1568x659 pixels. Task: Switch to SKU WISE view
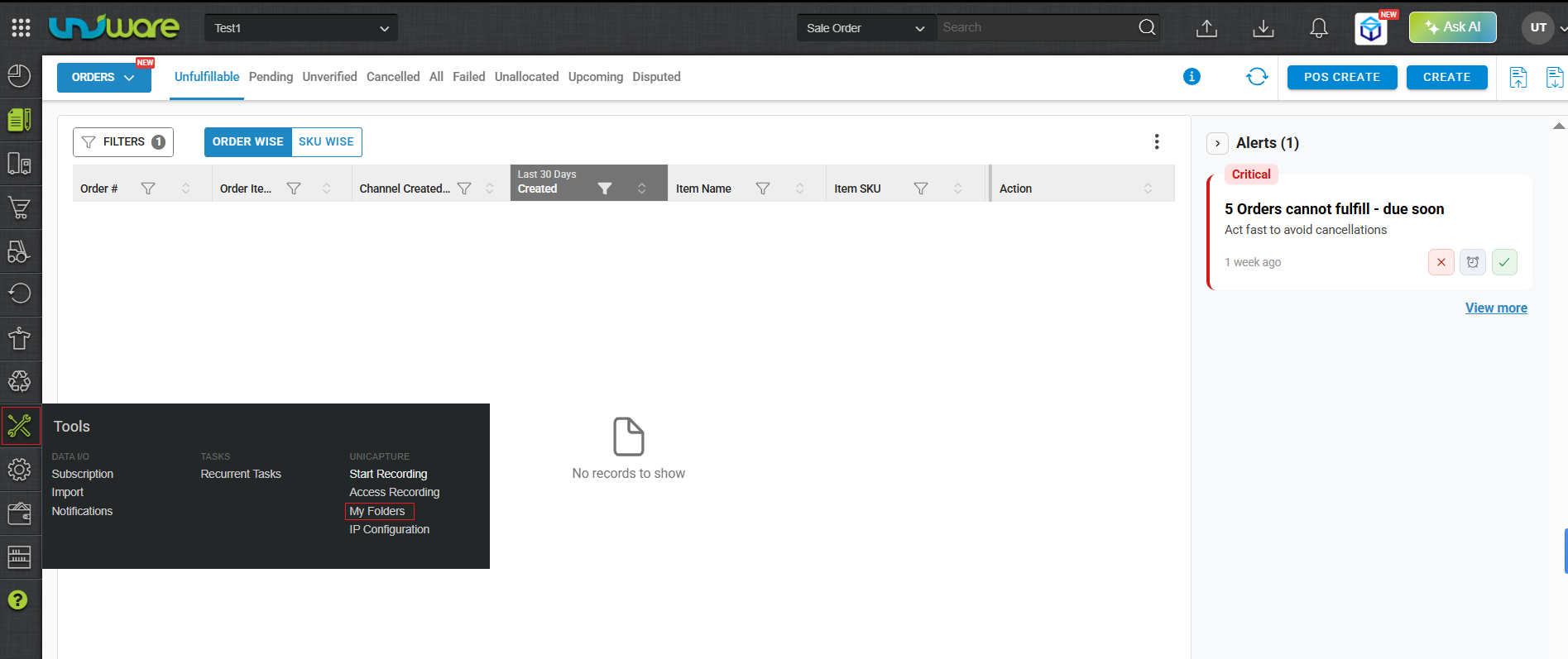click(326, 142)
